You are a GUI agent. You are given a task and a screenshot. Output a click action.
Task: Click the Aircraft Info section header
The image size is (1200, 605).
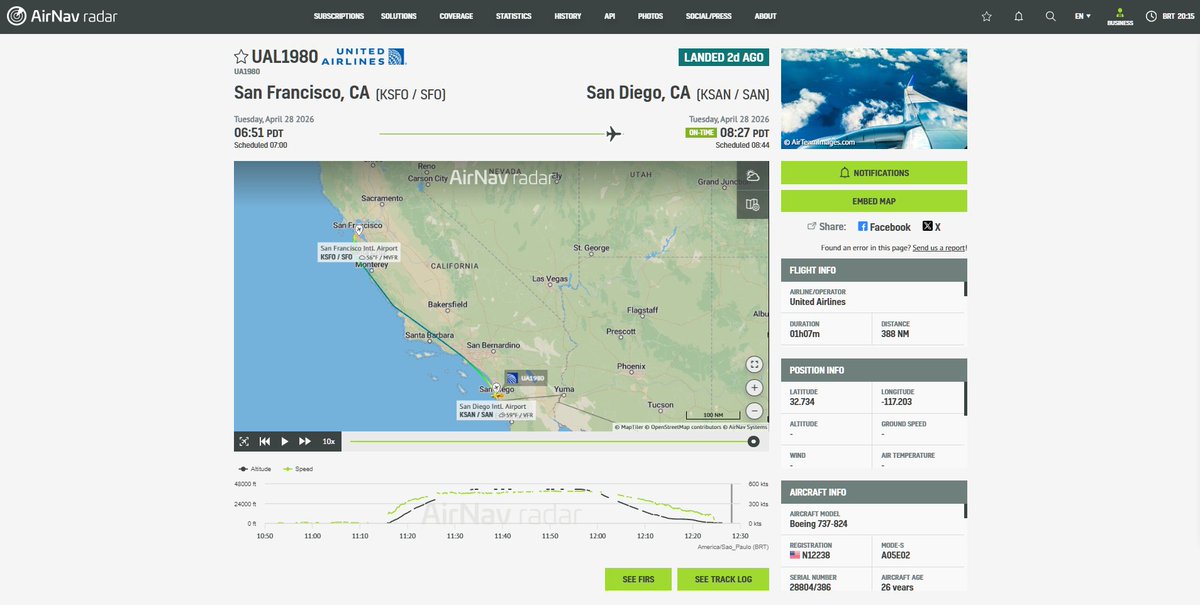tap(874, 493)
